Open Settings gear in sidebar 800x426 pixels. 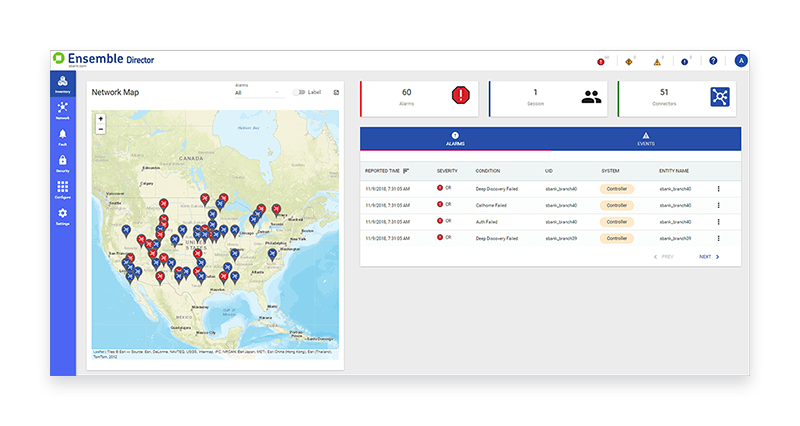pyautogui.click(x=62, y=216)
